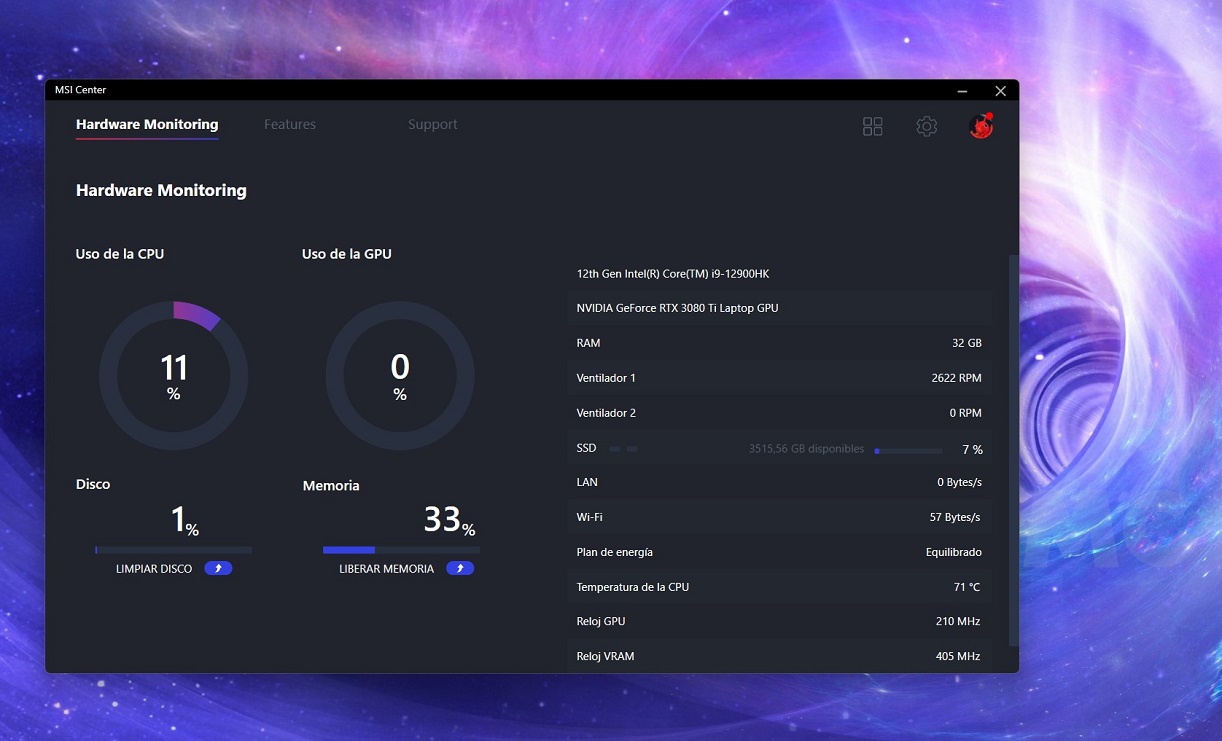Image resolution: width=1222 pixels, height=741 pixels.
Task: Click the GPU usage circular gauge
Action: coord(400,376)
